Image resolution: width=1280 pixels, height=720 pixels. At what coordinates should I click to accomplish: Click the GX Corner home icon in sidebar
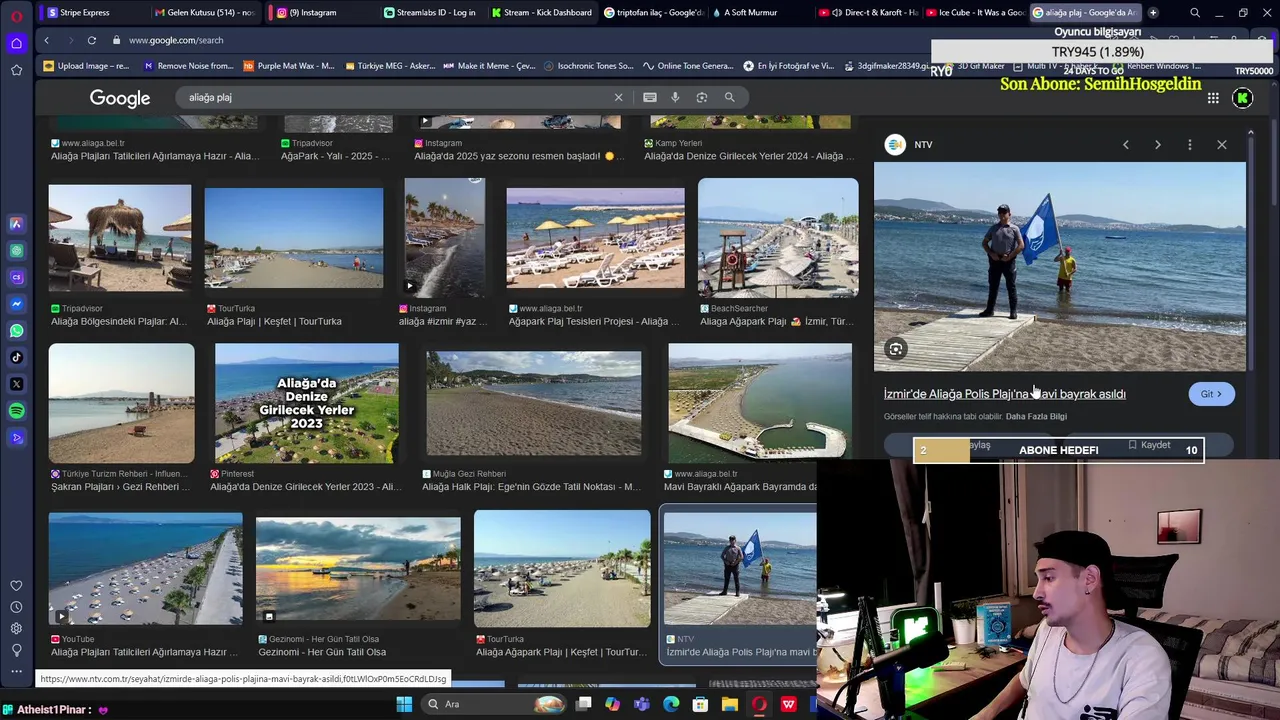tap(16, 43)
